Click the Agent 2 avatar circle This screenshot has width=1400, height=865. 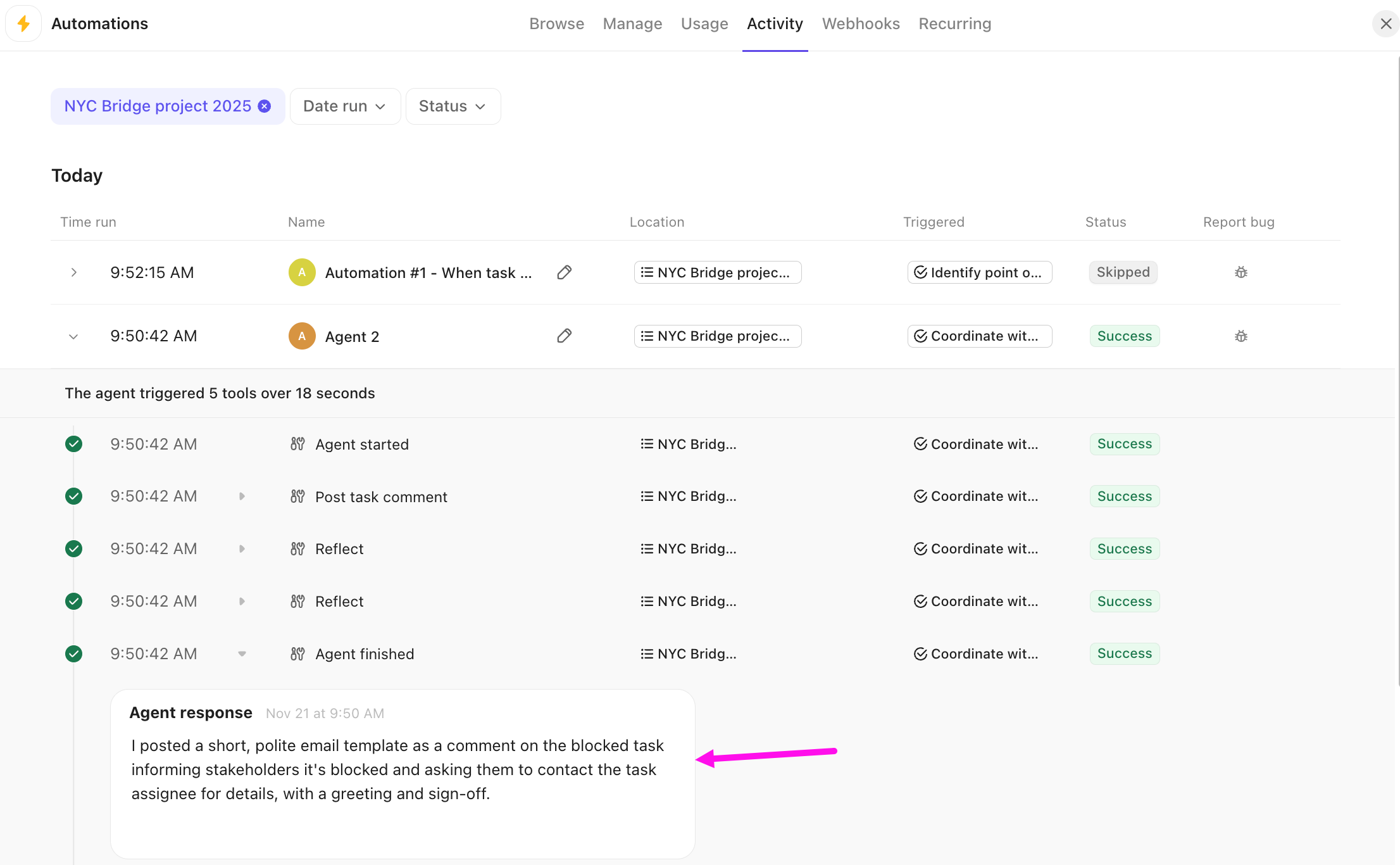302,336
